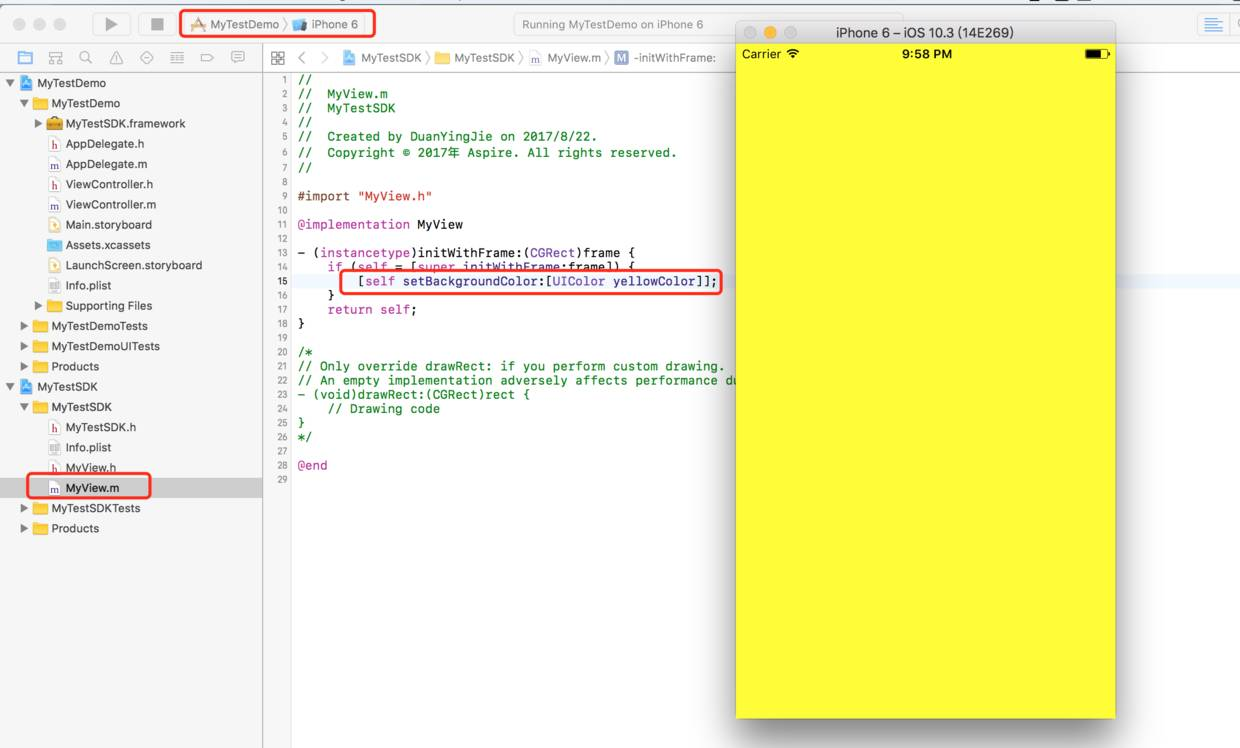Open the Report navigator
The width and height of the screenshot is (1240, 748).
click(x=238, y=58)
